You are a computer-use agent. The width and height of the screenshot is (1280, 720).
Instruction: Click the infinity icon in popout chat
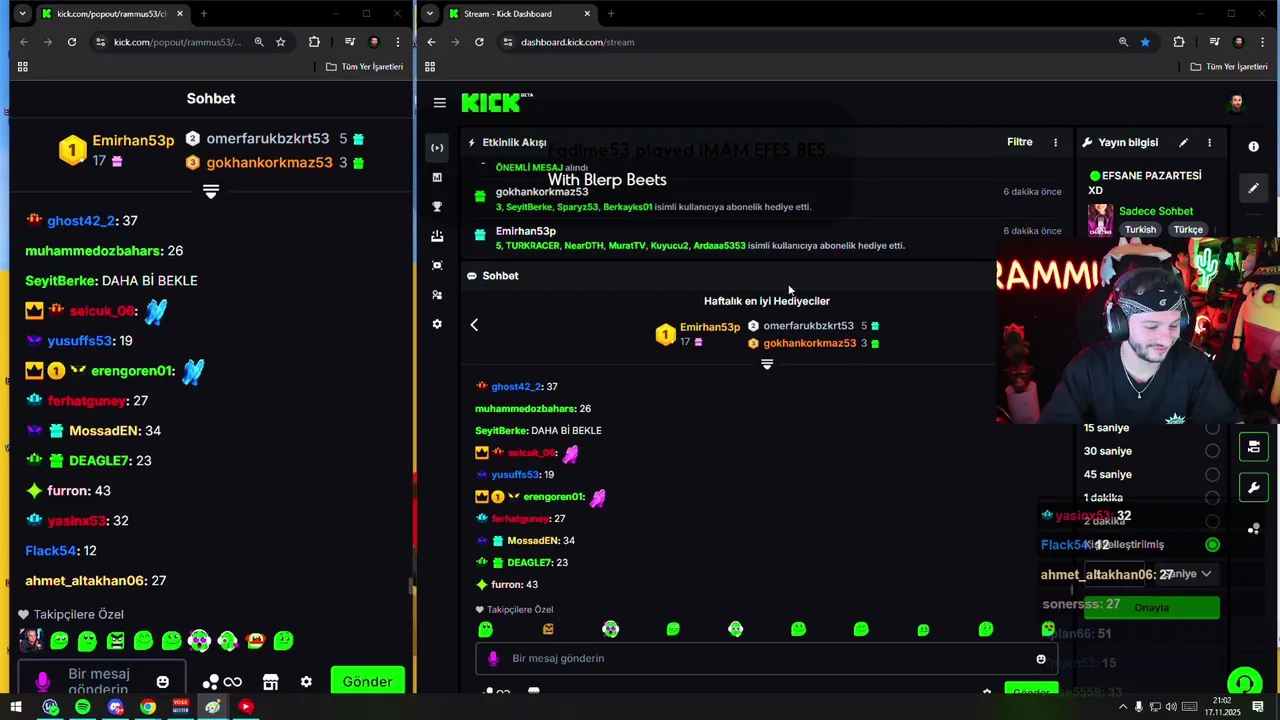232,682
